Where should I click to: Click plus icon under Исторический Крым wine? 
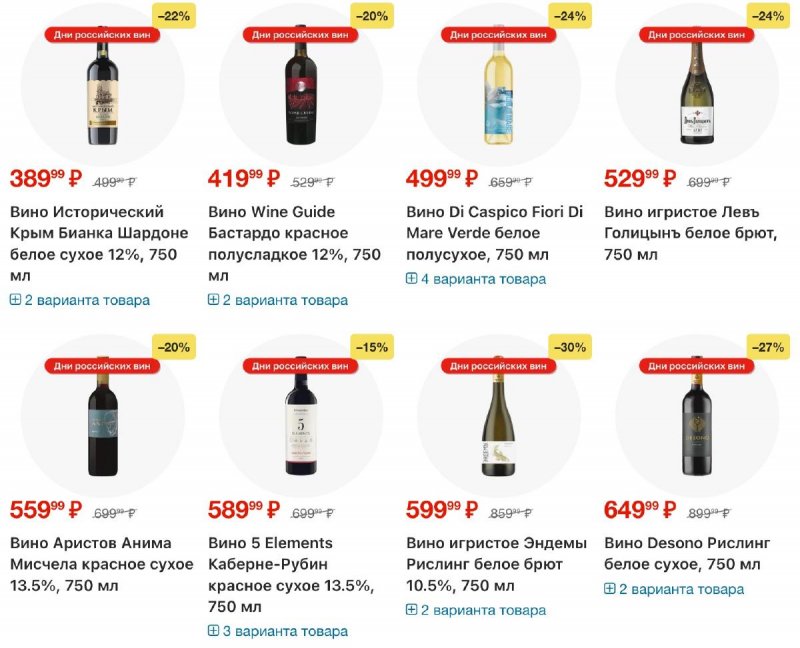click(x=16, y=300)
